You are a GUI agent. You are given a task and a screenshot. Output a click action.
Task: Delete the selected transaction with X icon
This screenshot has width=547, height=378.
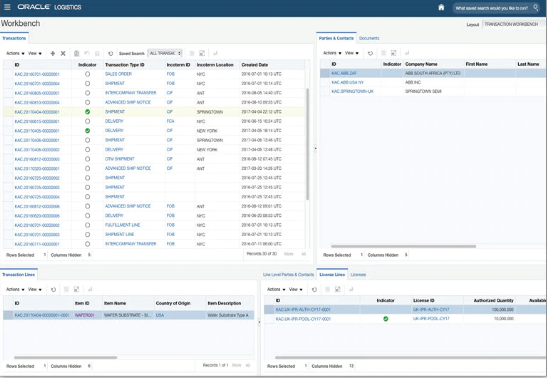(x=63, y=53)
